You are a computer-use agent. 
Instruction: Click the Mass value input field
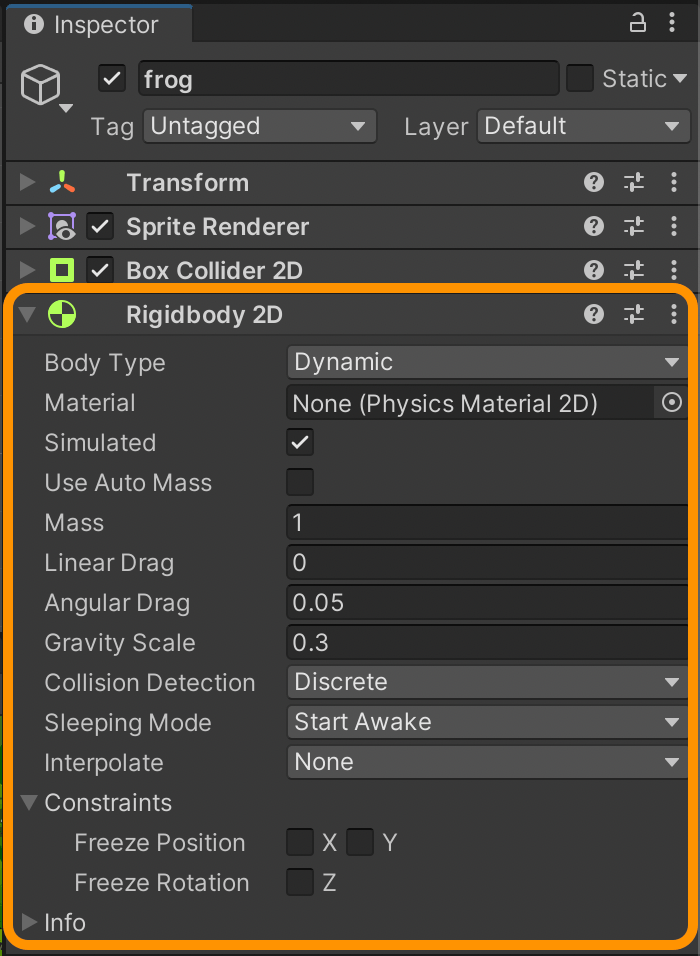(x=450, y=522)
